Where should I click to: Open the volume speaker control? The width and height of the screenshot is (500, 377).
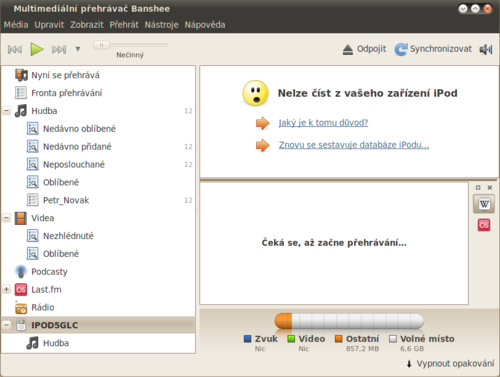coord(486,50)
